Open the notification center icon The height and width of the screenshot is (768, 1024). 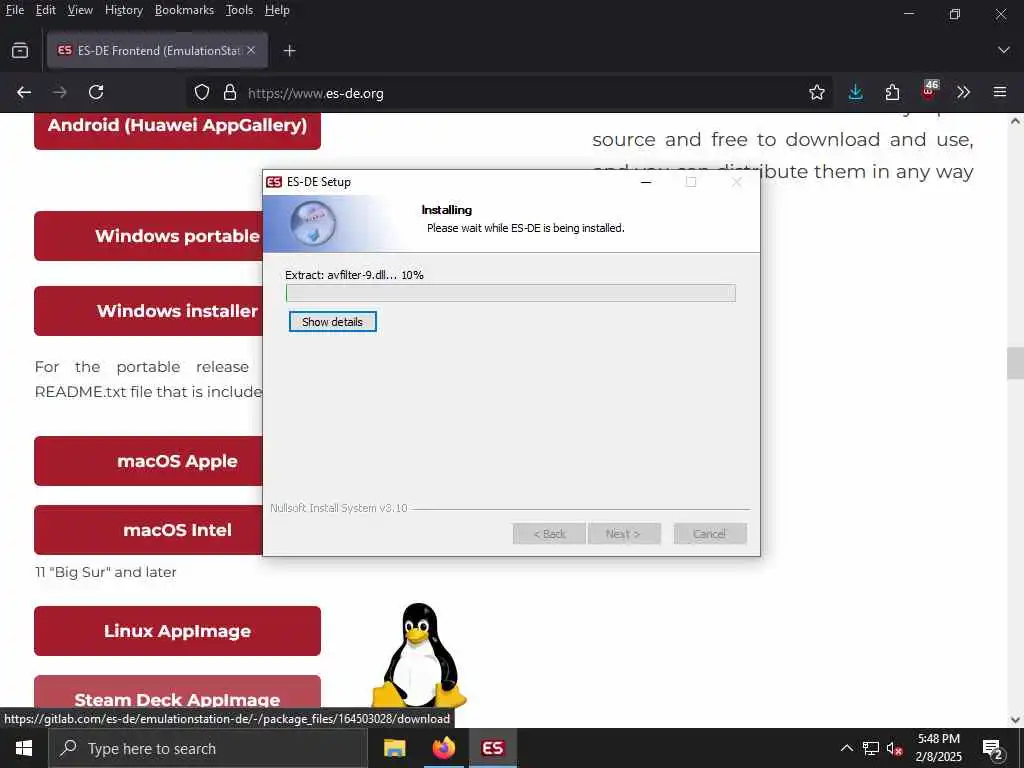[993, 749]
